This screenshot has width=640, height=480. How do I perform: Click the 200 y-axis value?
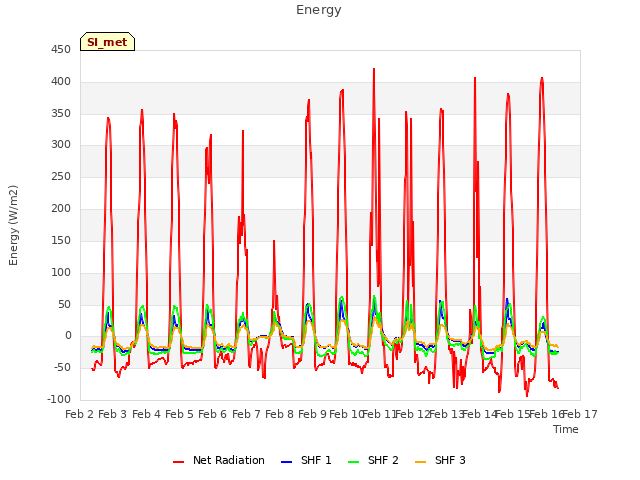coord(61,209)
